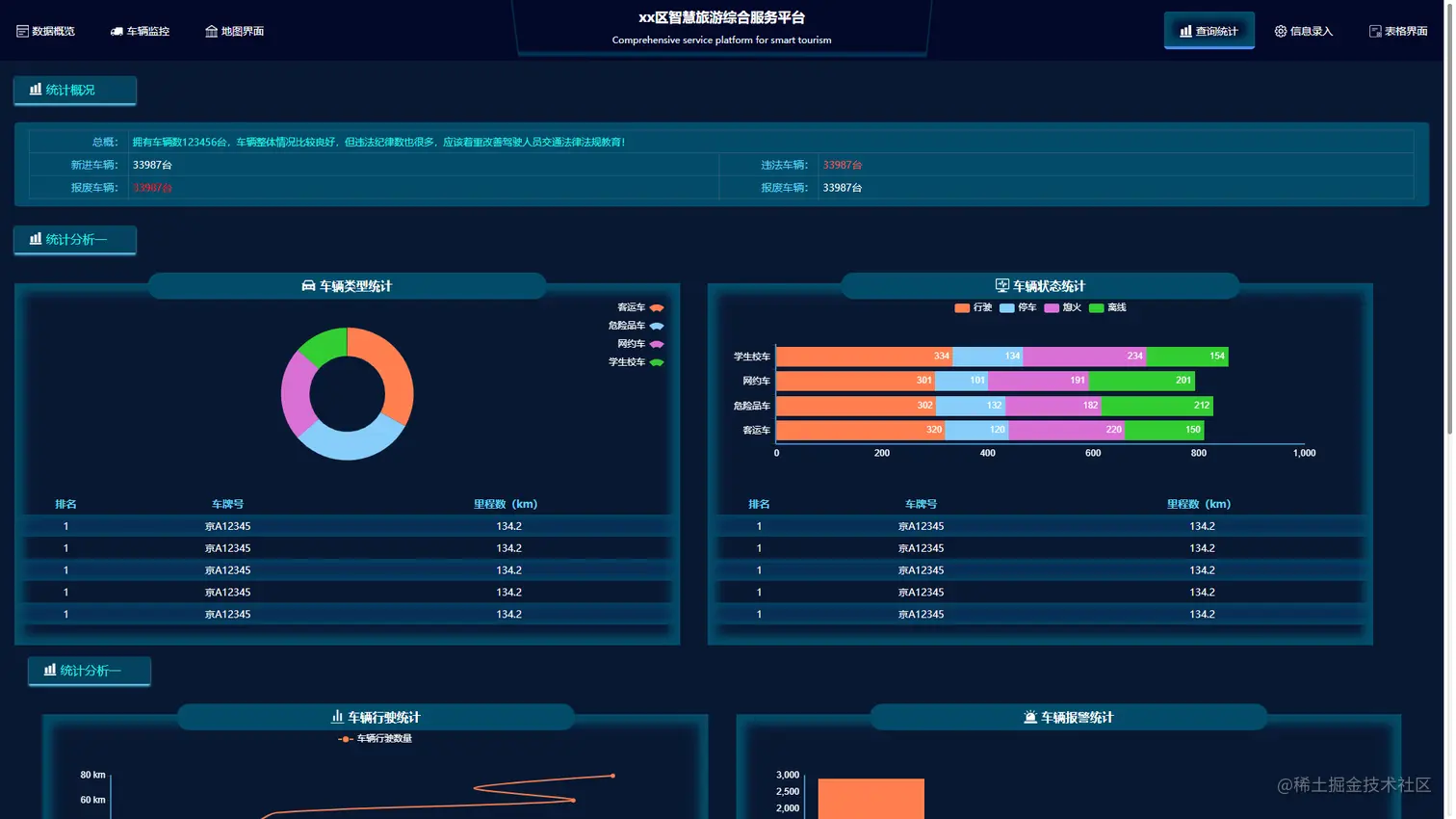The height and width of the screenshot is (819, 1456).
Task: Click the 排名 header in left table
Action: click(65, 504)
